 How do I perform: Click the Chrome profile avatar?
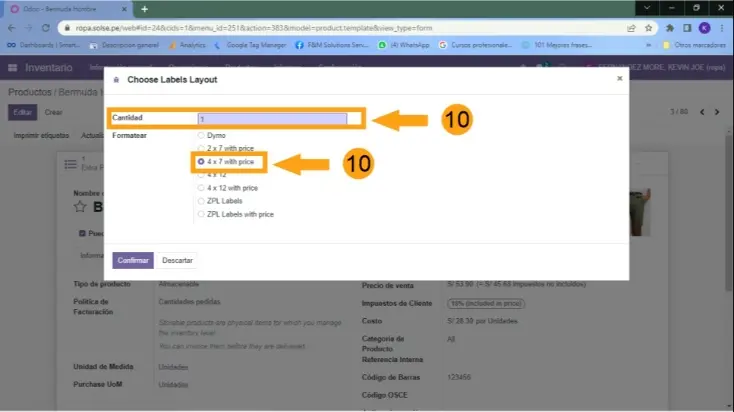(704, 28)
